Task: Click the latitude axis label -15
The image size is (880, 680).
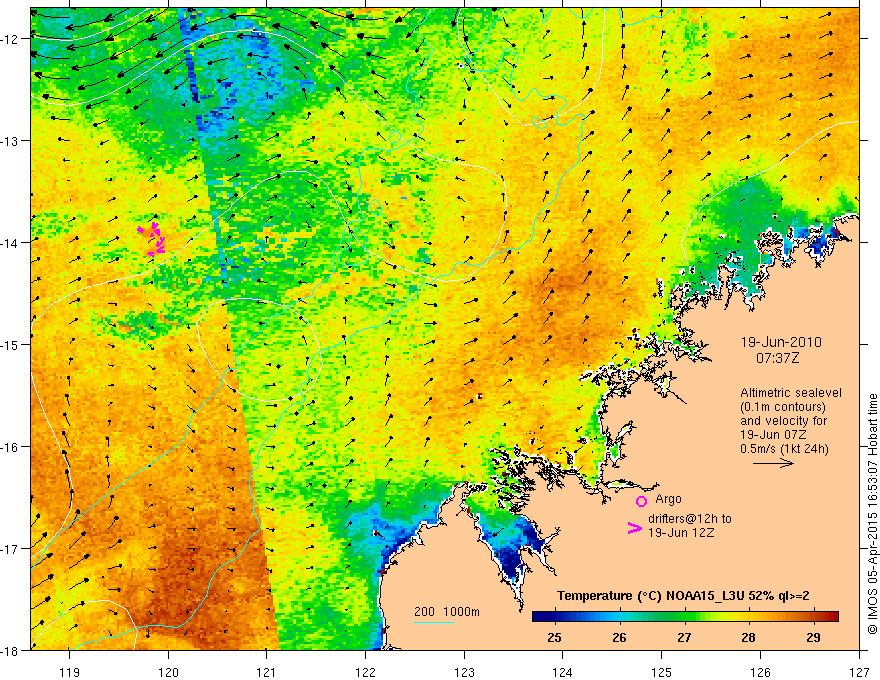Action: click(11, 344)
